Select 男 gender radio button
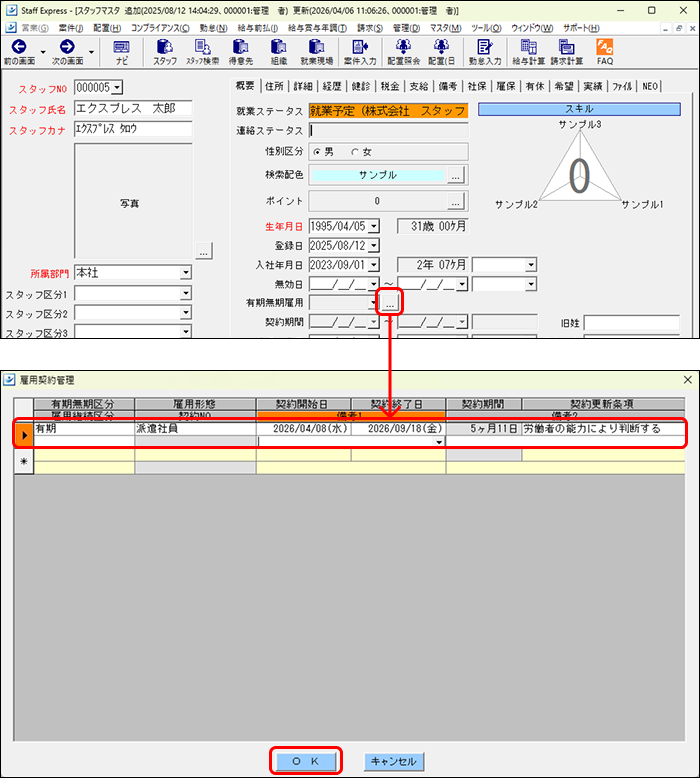 pyautogui.click(x=317, y=152)
